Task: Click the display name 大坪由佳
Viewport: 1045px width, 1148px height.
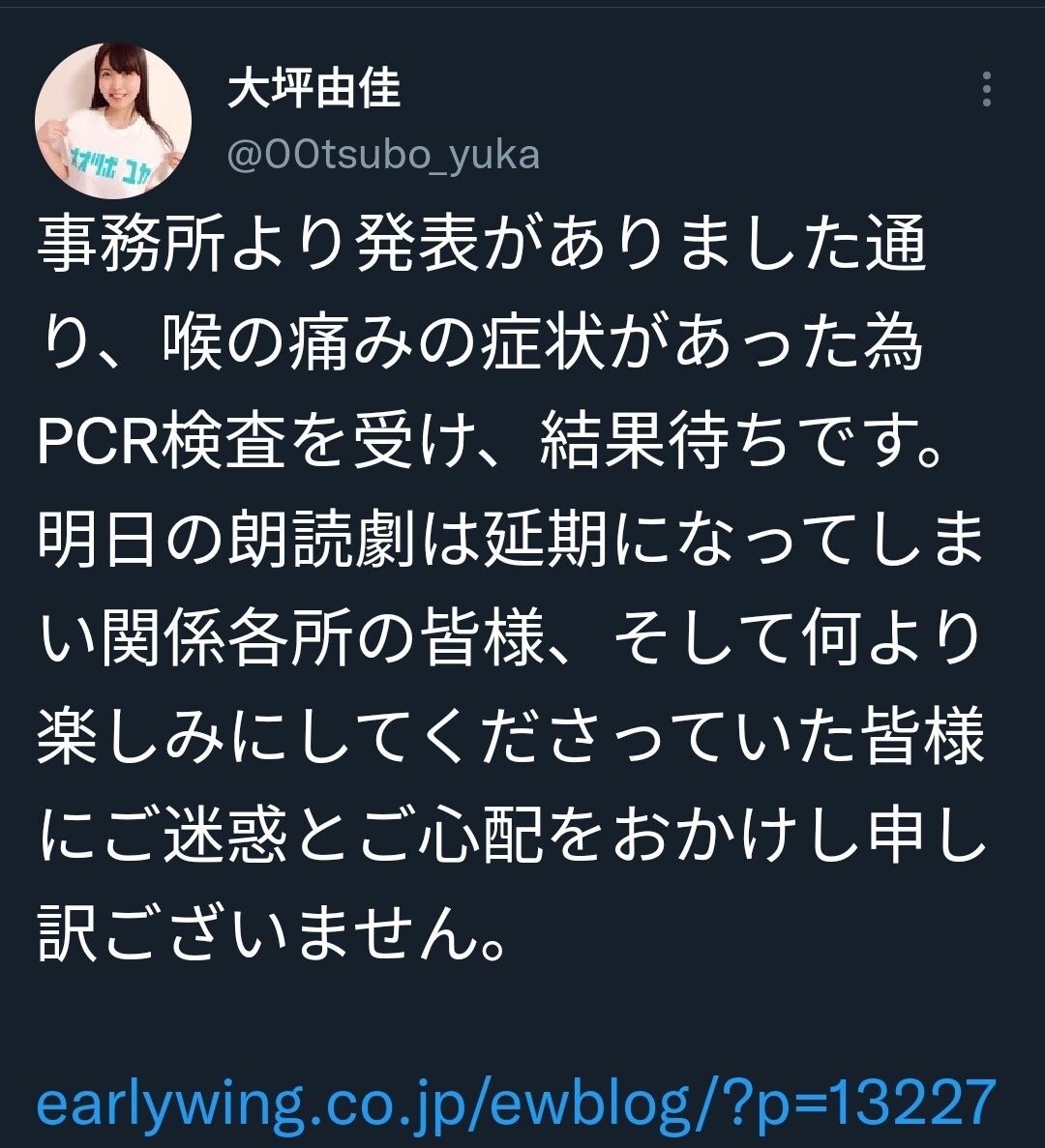Action: (314, 89)
